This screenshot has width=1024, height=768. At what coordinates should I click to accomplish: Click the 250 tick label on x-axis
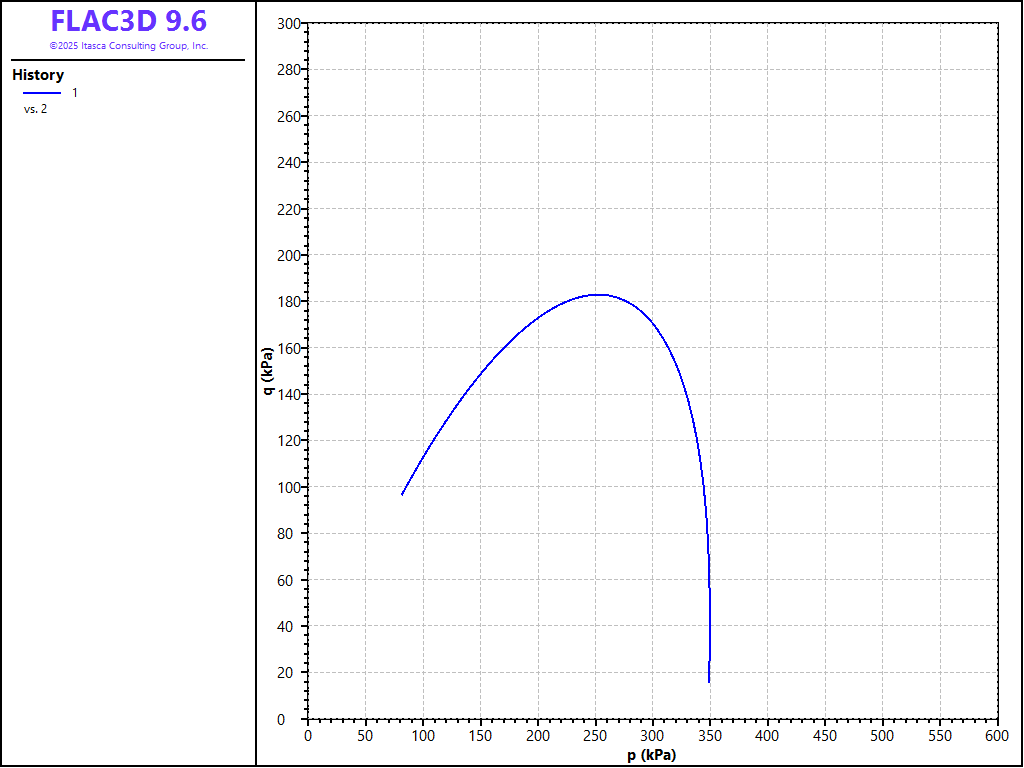pyautogui.click(x=595, y=735)
